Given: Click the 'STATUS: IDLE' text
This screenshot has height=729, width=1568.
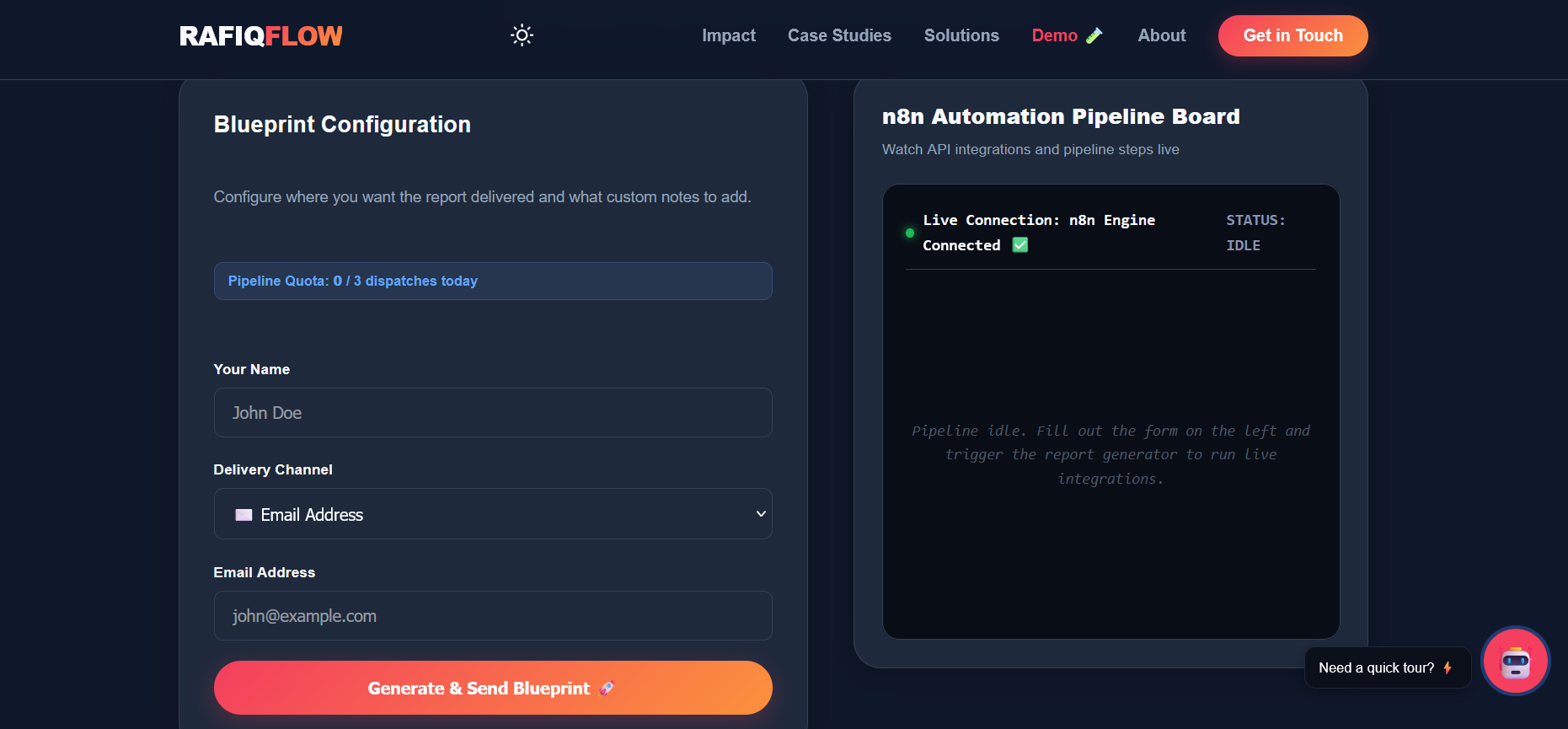Looking at the screenshot, I should click(x=1255, y=233).
